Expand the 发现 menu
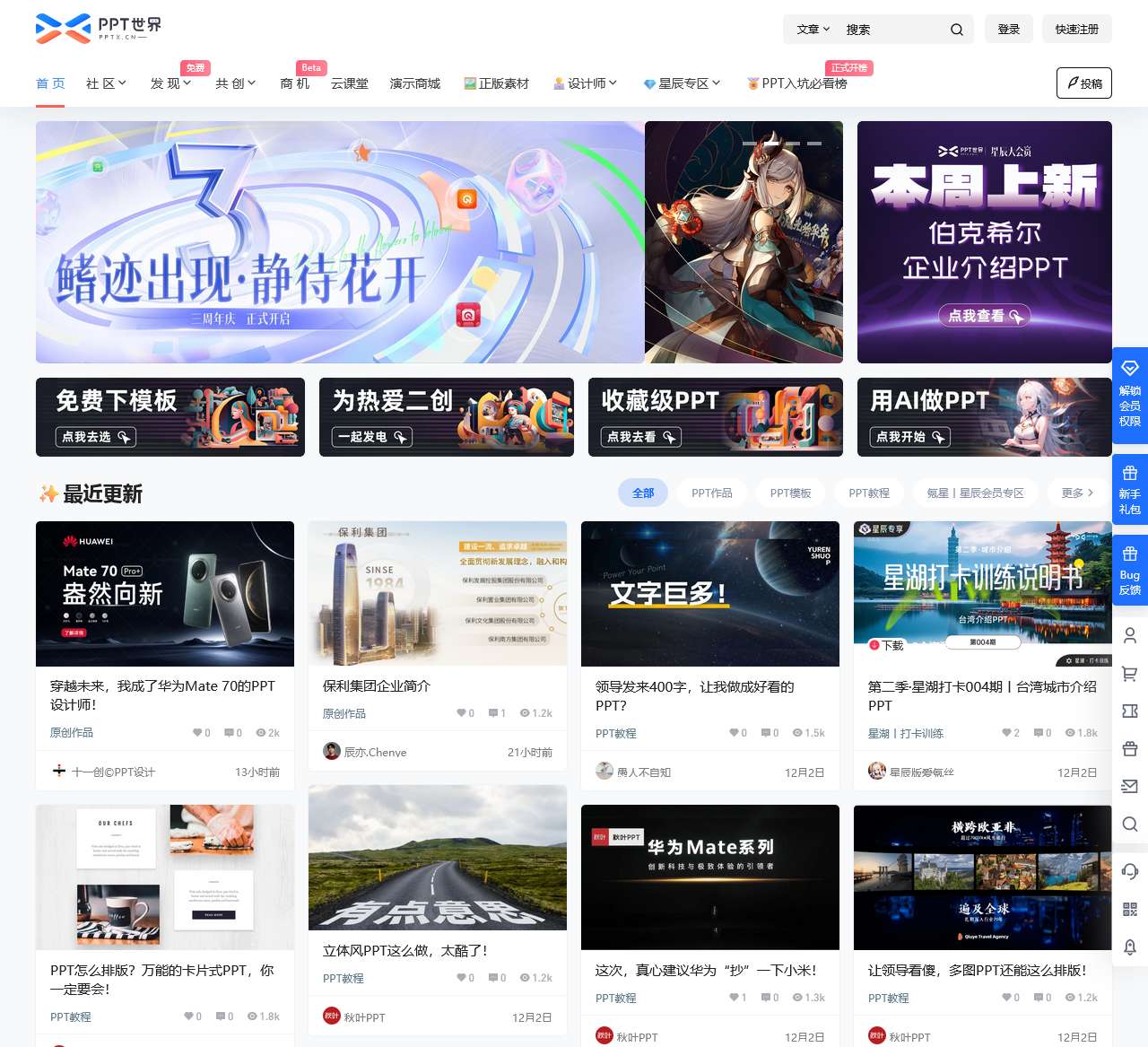The image size is (1148, 1047). point(170,83)
